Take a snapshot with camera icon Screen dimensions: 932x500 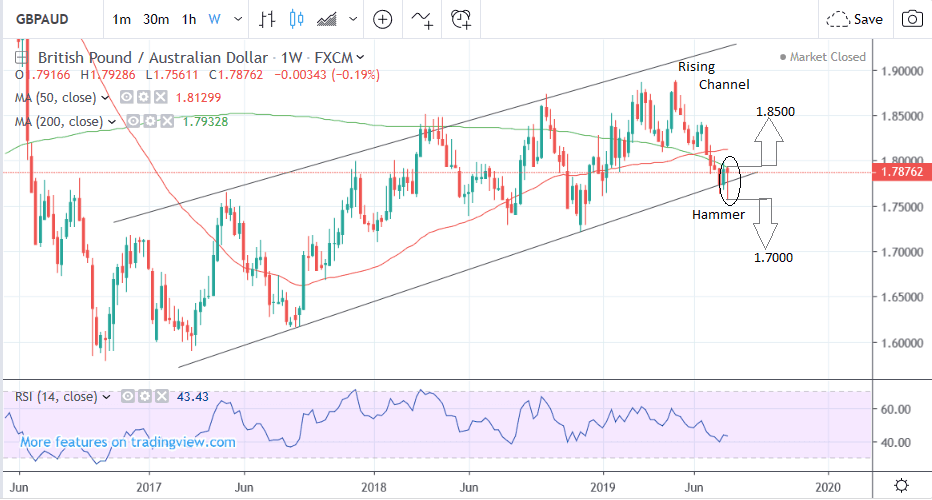[x=911, y=19]
